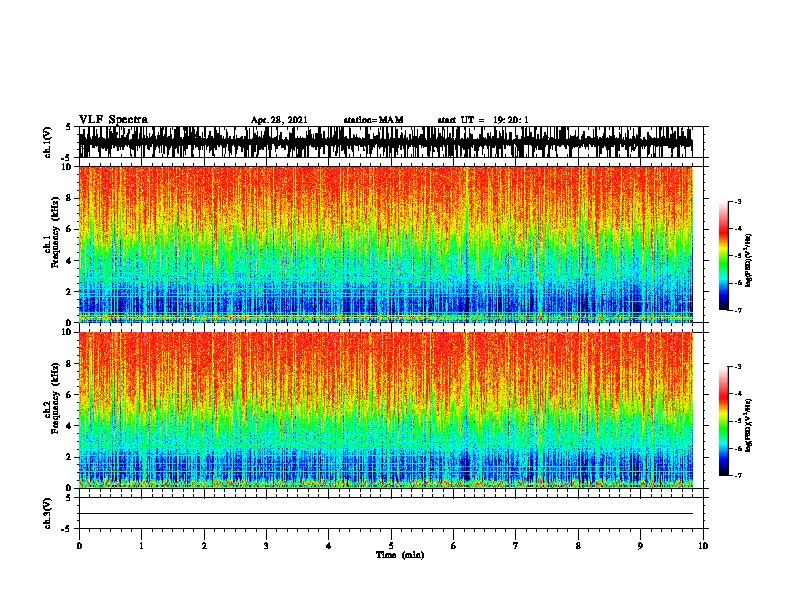Click the time axis tick label "9"
The height and width of the screenshot is (612, 792).
pyautogui.click(x=640, y=546)
